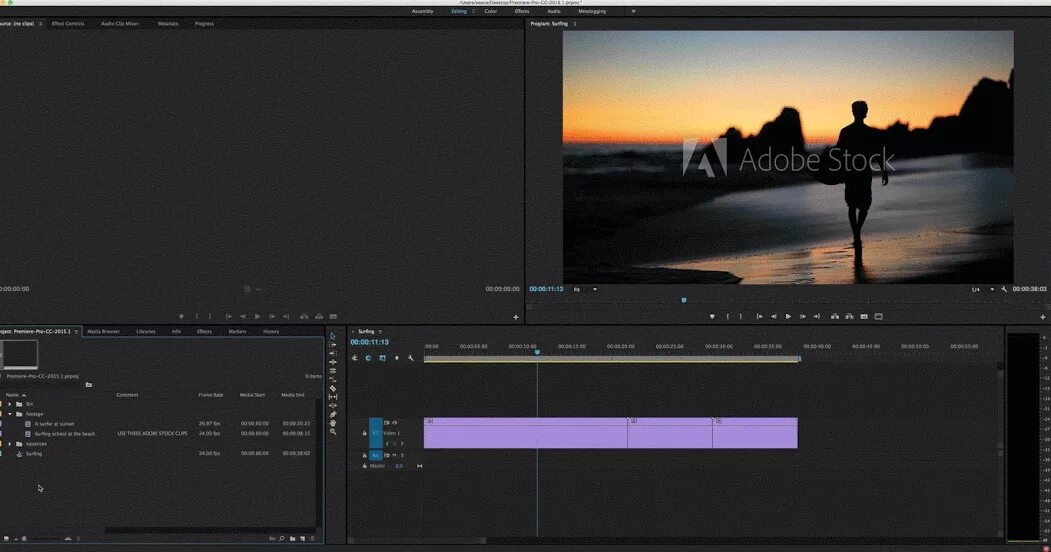Open the Libraries tab
This screenshot has height=552, width=1051.
click(x=145, y=332)
